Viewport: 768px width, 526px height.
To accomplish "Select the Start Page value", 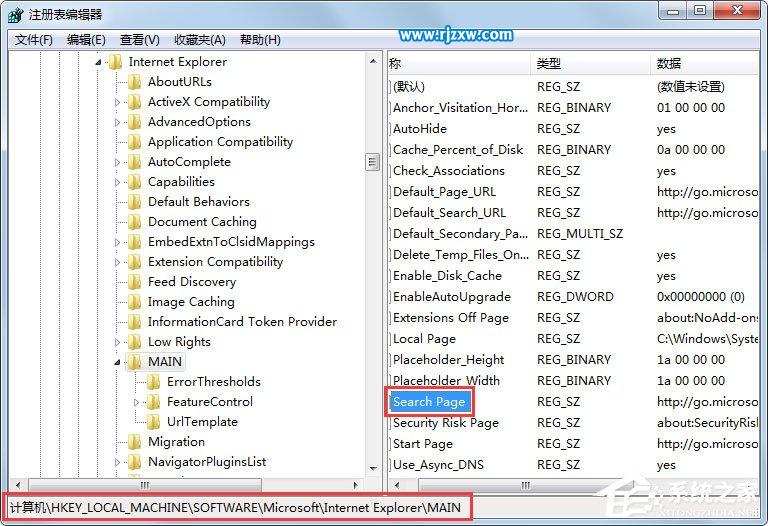I will [423, 444].
